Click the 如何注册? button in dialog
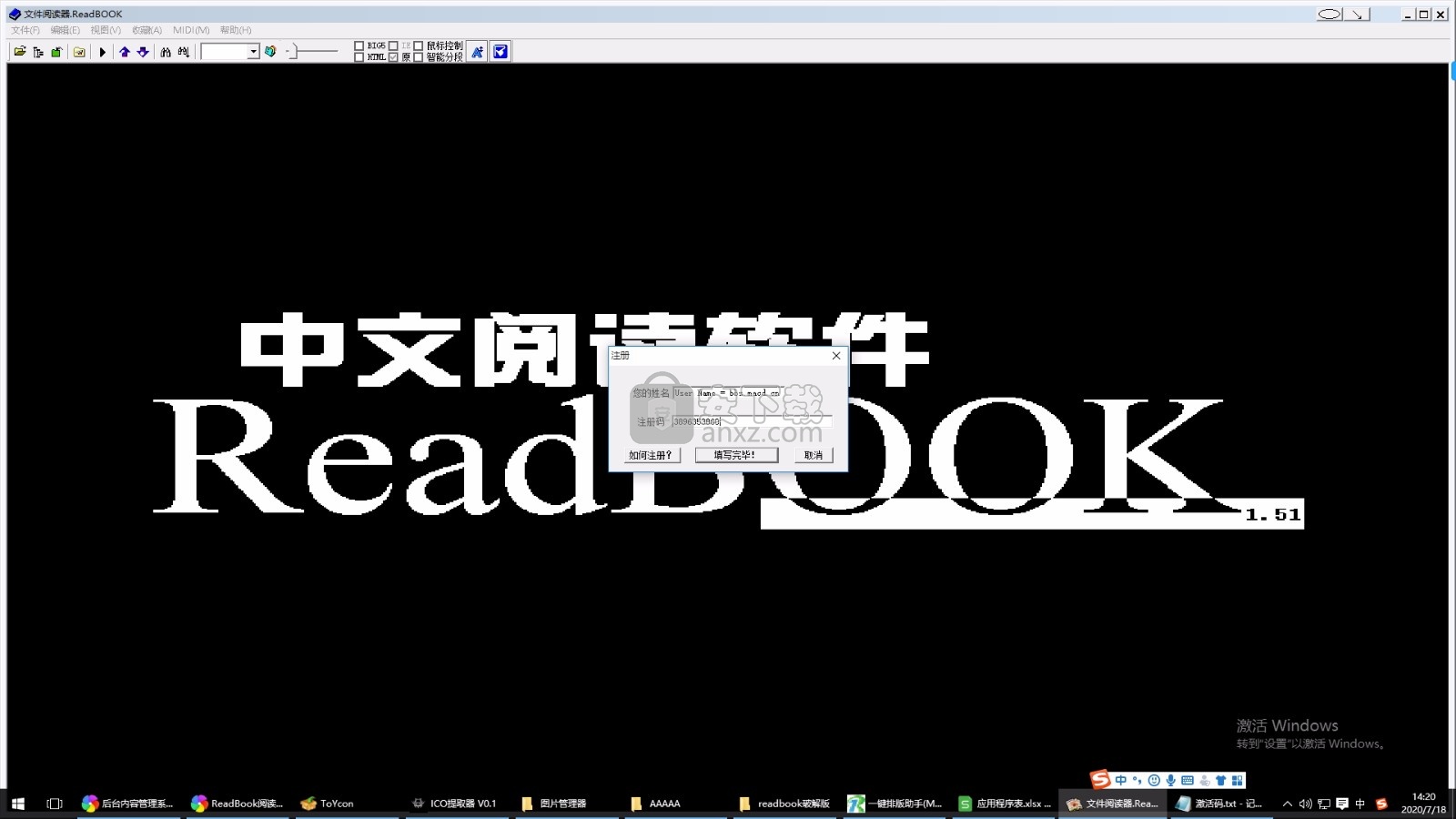The image size is (1456, 819). (x=651, y=455)
